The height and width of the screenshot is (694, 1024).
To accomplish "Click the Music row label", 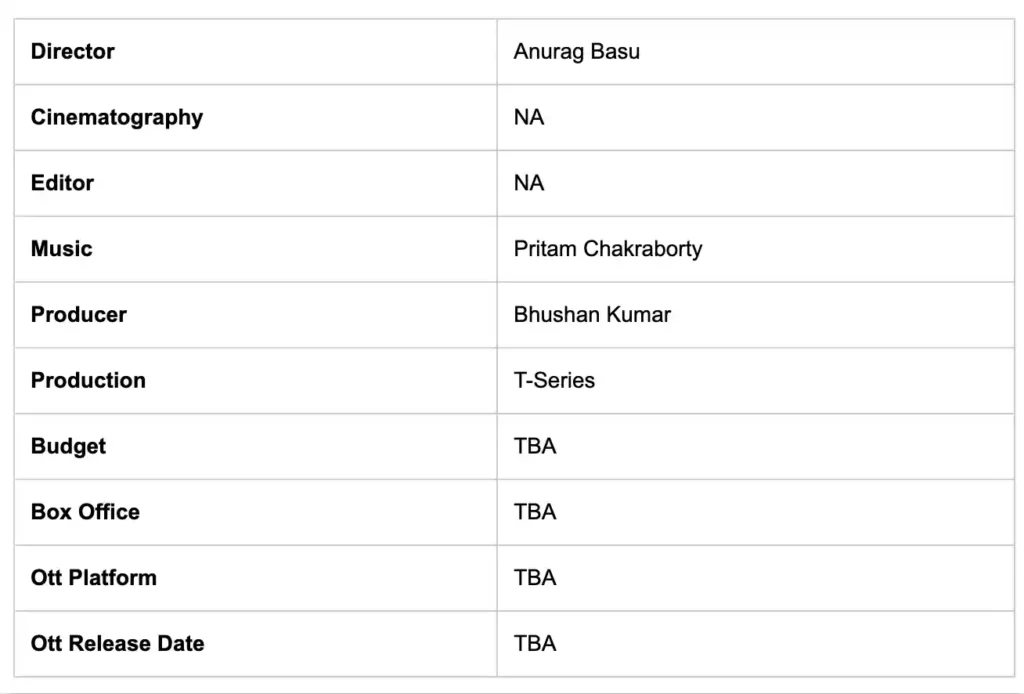I will click(x=61, y=249).
